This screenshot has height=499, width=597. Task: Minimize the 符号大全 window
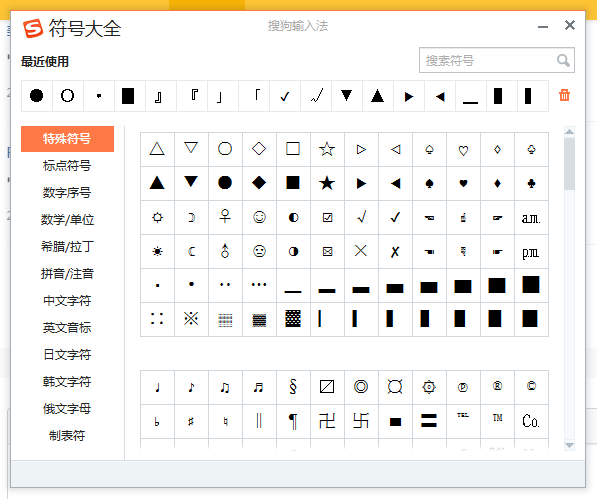point(543,26)
